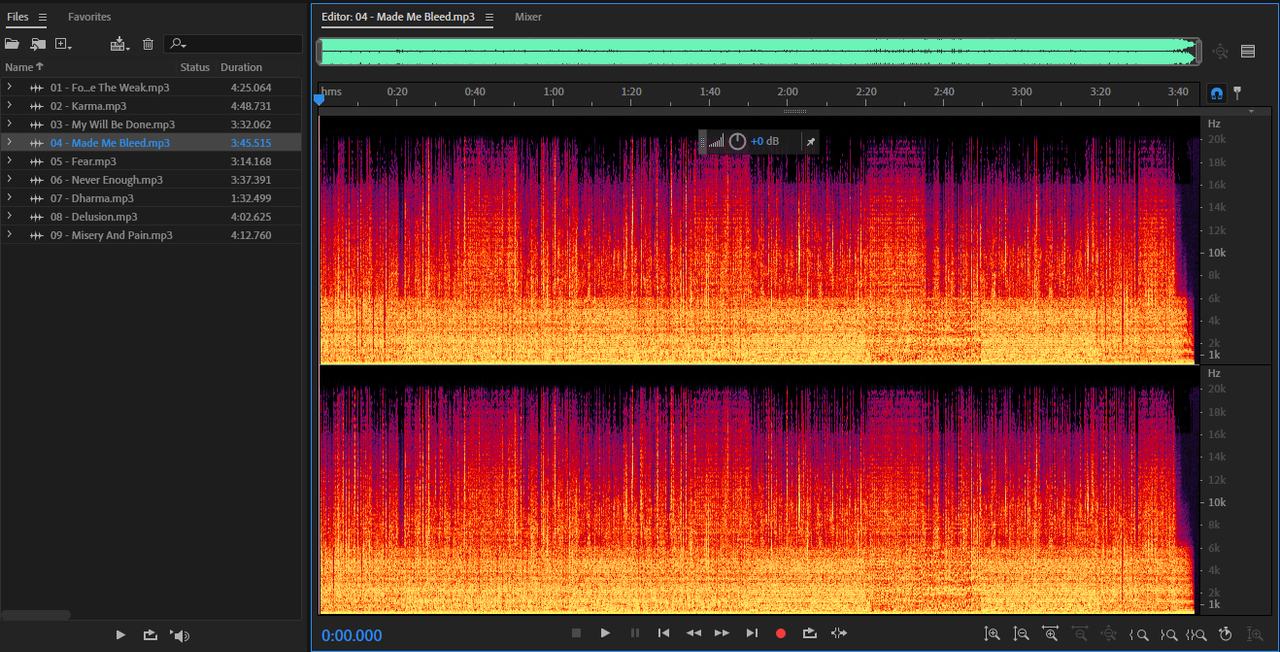1280x652 pixels.
Task: Switch to the Mixer tab
Action: 528,17
